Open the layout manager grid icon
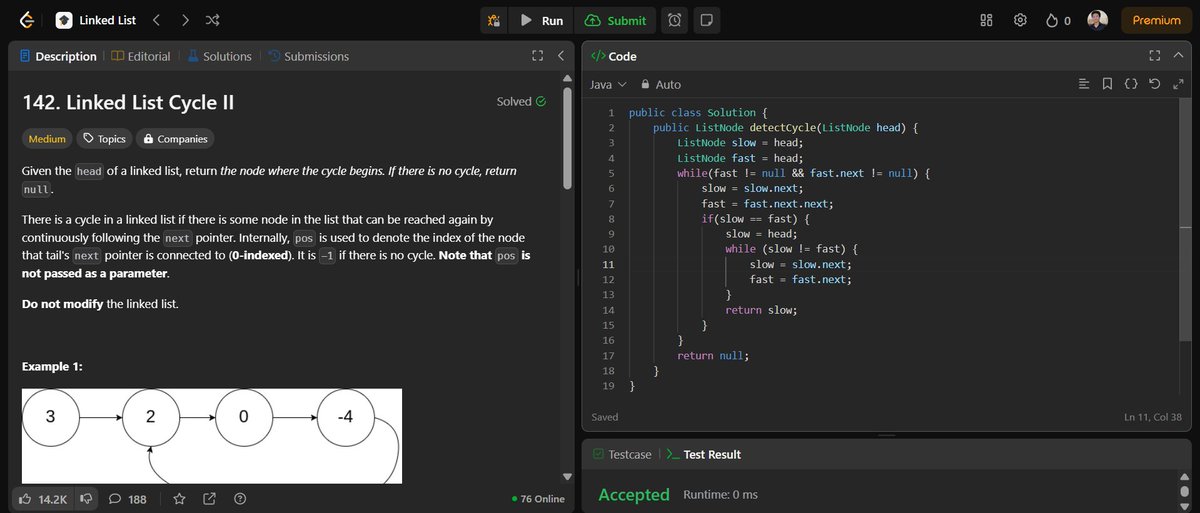1200x513 pixels. [986, 20]
